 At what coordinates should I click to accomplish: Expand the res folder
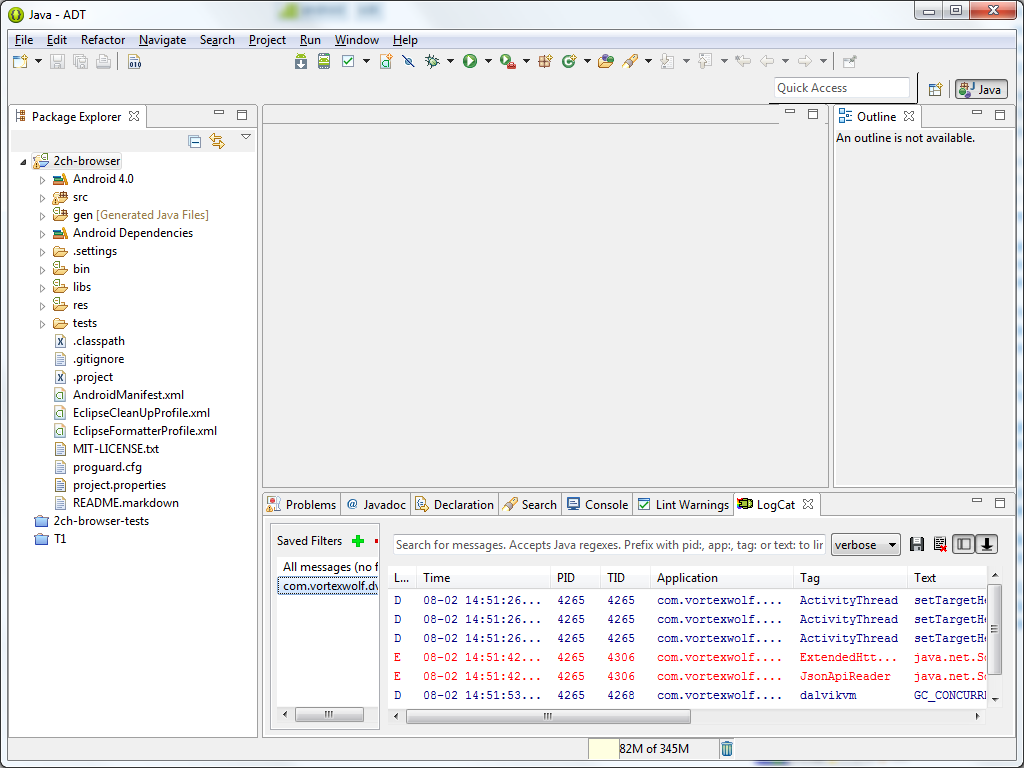42,306
